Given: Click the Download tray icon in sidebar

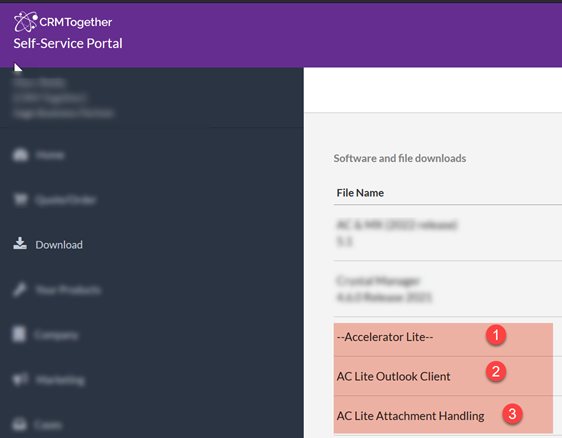Looking at the screenshot, I should [20, 243].
